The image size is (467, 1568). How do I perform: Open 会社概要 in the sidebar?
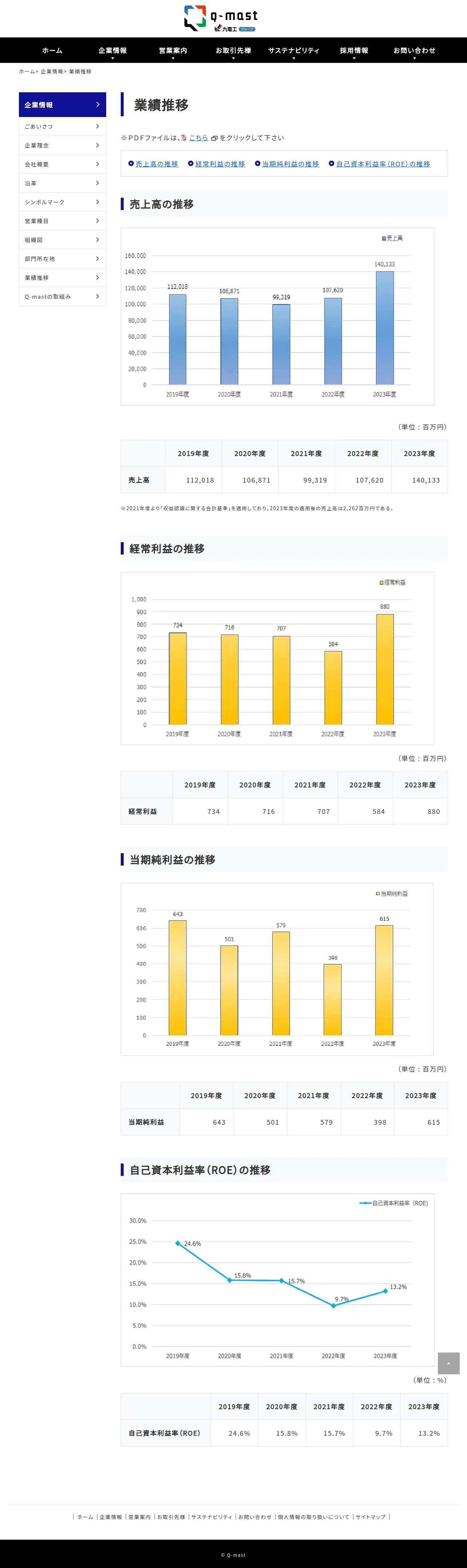tap(63, 164)
